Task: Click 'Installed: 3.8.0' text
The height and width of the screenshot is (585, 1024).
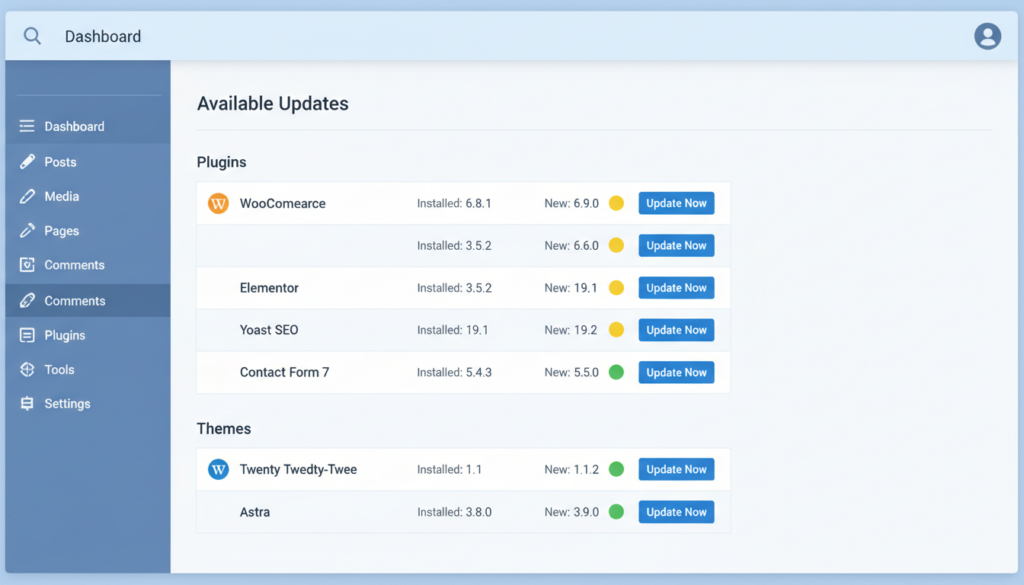Action: point(454,512)
